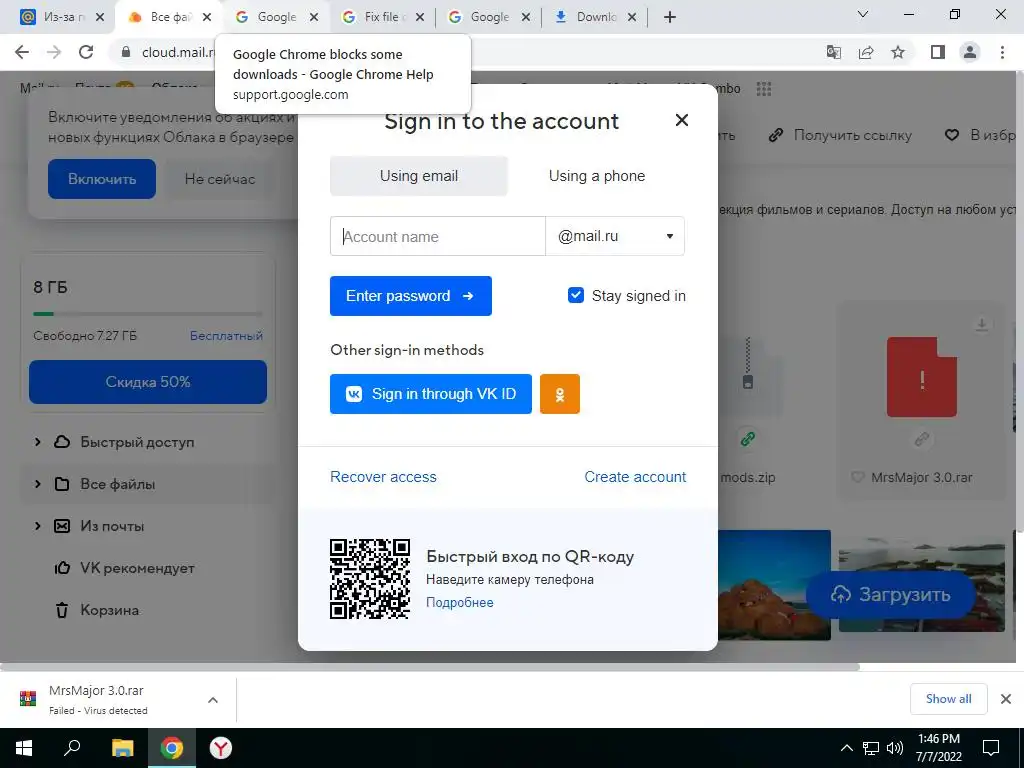The height and width of the screenshot is (768, 1024).
Task: Open the tab search chevron
Action: [863, 14]
